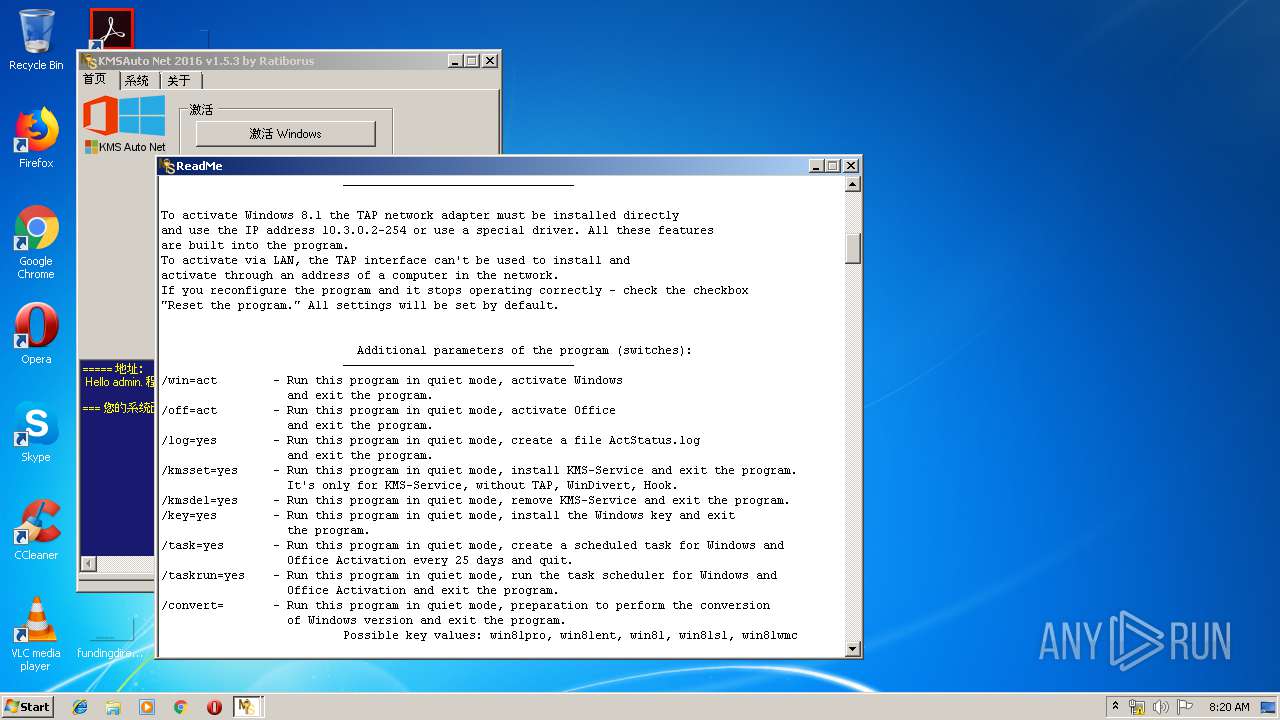
Task: Show hidden tray icons arrow
Action: [1115, 707]
